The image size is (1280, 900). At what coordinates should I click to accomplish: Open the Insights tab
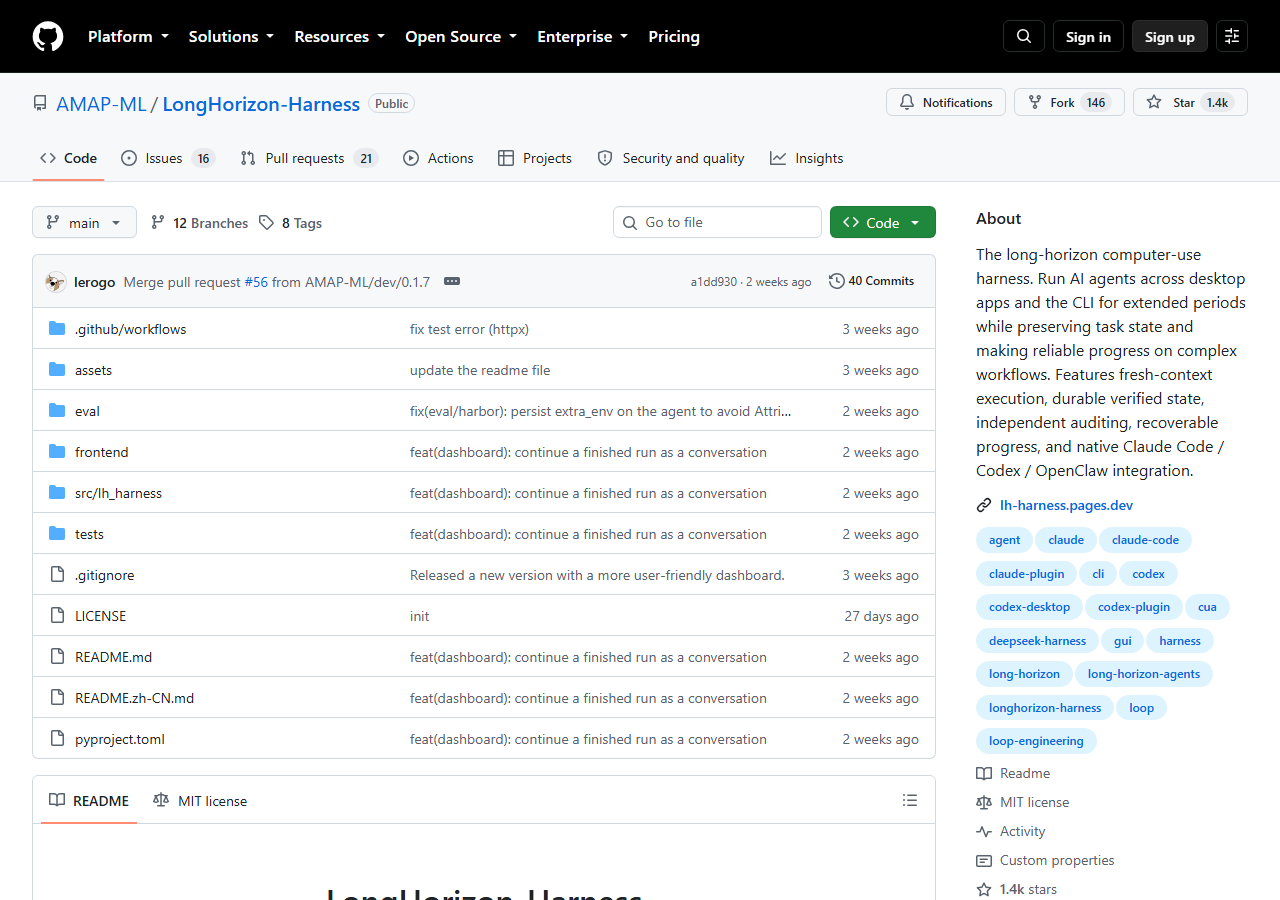point(807,158)
